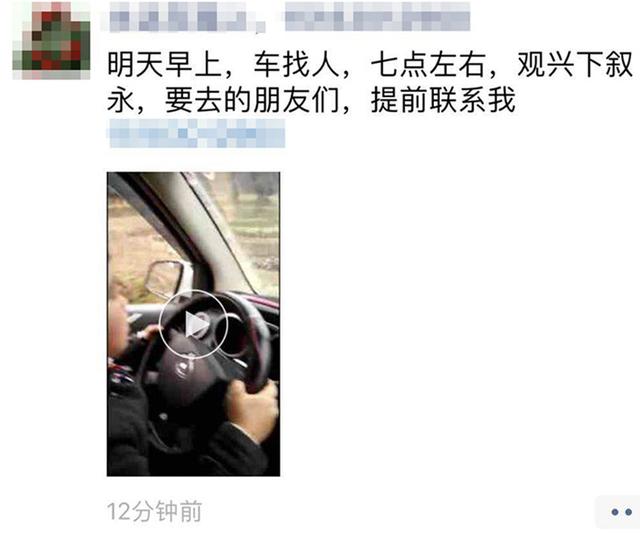Image resolution: width=640 pixels, height=534 pixels.
Task: Tap the text 提前联系我 in the post
Action: 443,100
